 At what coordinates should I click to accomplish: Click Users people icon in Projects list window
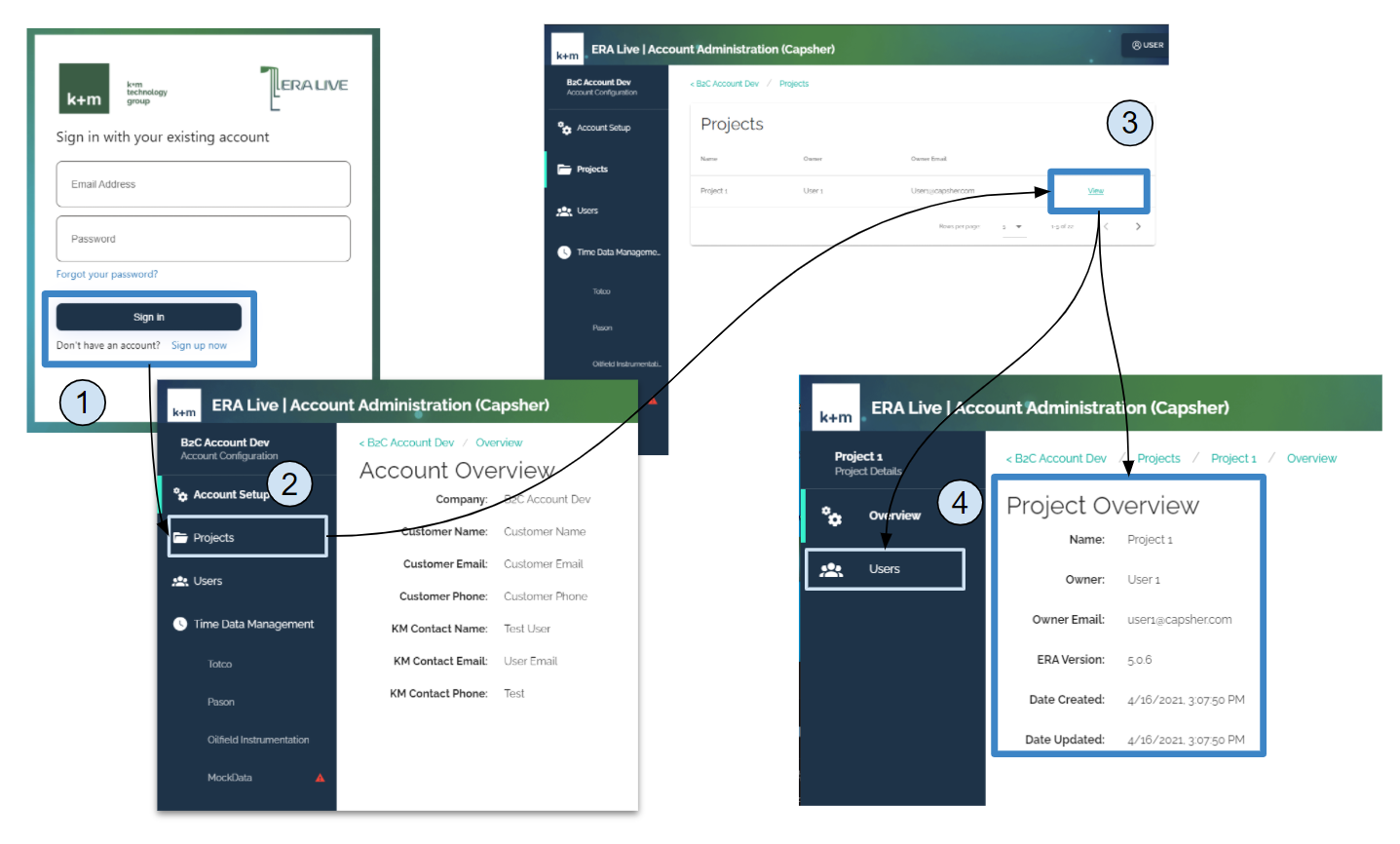click(x=564, y=211)
